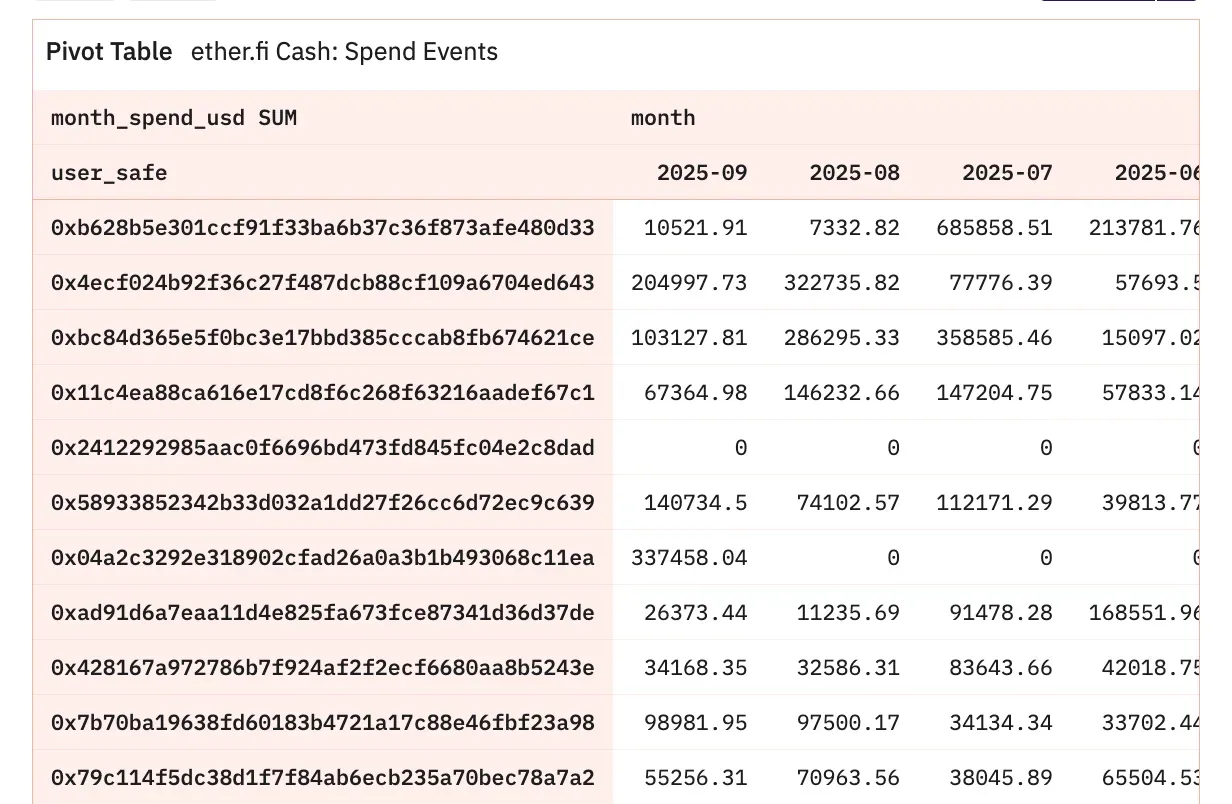Click the user_safe column header
The height and width of the screenshot is (804, 1232).
109,173
